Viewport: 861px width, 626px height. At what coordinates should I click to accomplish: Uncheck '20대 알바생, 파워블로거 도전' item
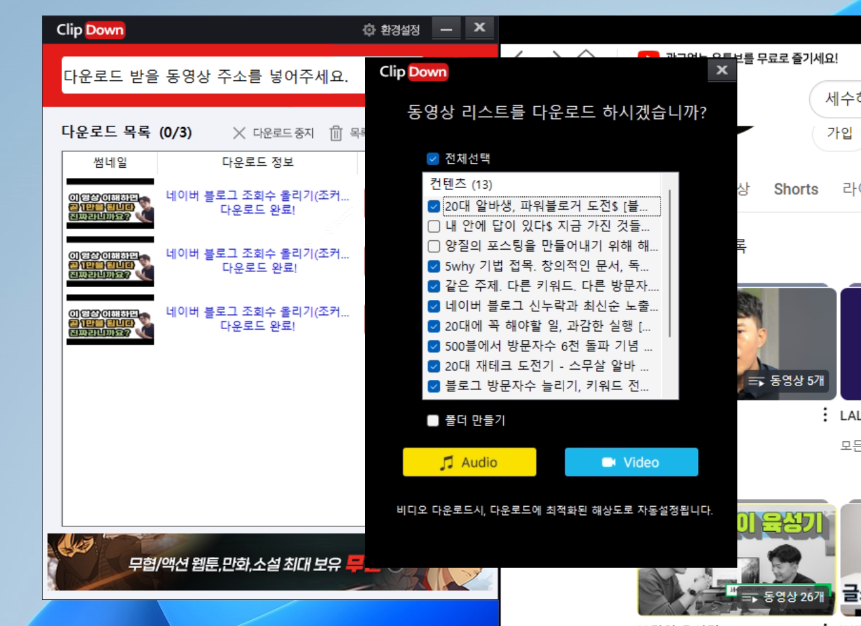click(434, 206)
